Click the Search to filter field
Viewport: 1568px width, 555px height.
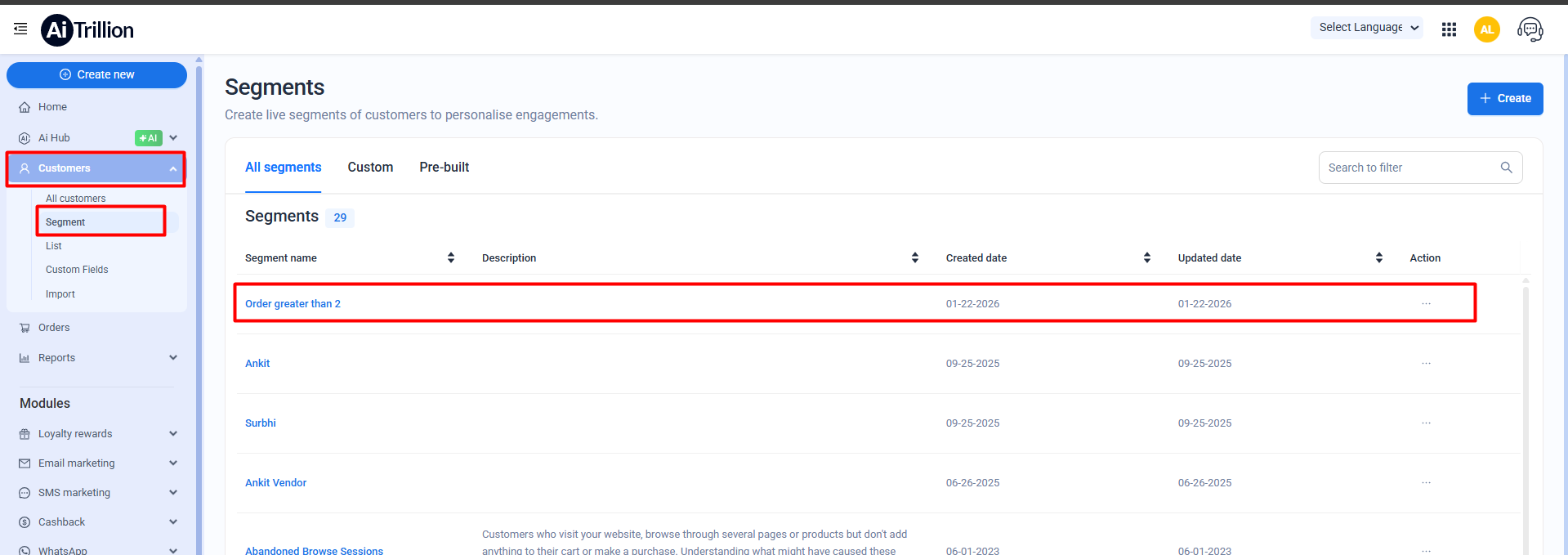coord(1409,168)
